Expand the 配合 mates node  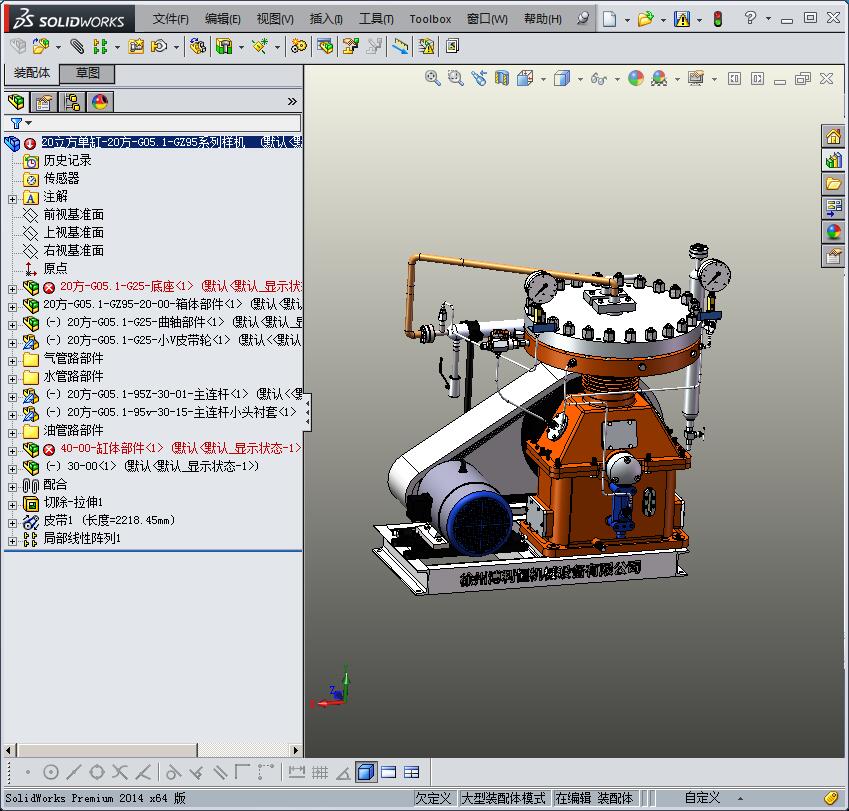pos(12,485)
